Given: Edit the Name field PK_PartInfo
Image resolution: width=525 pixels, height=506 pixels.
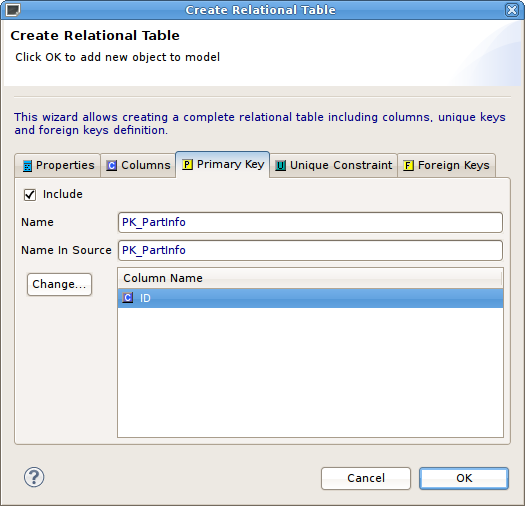Looking at the screenshot, I should [x=310, y=222].
